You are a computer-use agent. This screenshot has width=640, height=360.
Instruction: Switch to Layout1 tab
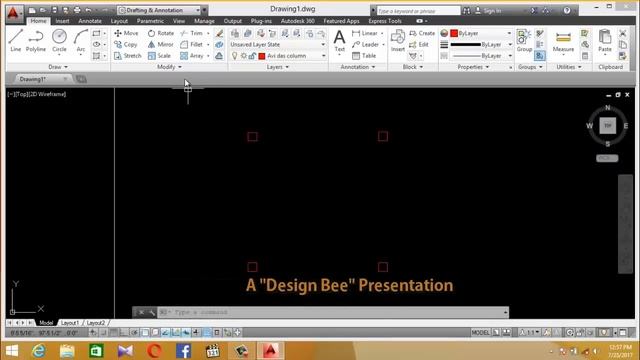point(70,323)
